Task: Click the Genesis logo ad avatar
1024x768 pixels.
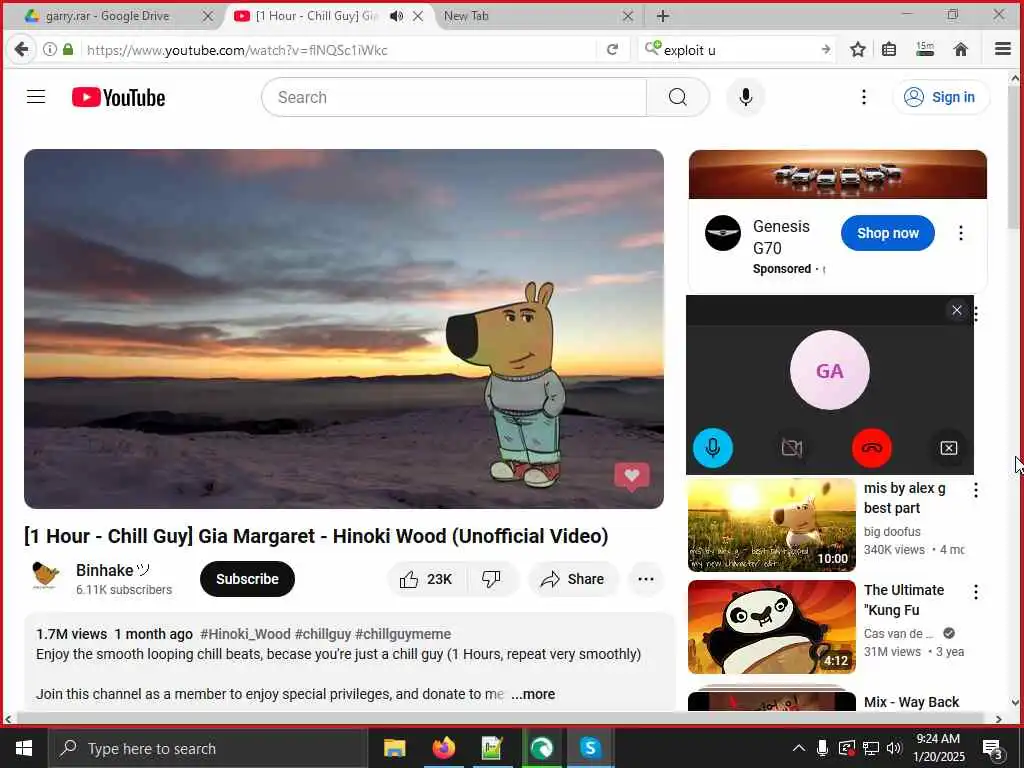Action: pyautogui.click(x=723, y=233)
